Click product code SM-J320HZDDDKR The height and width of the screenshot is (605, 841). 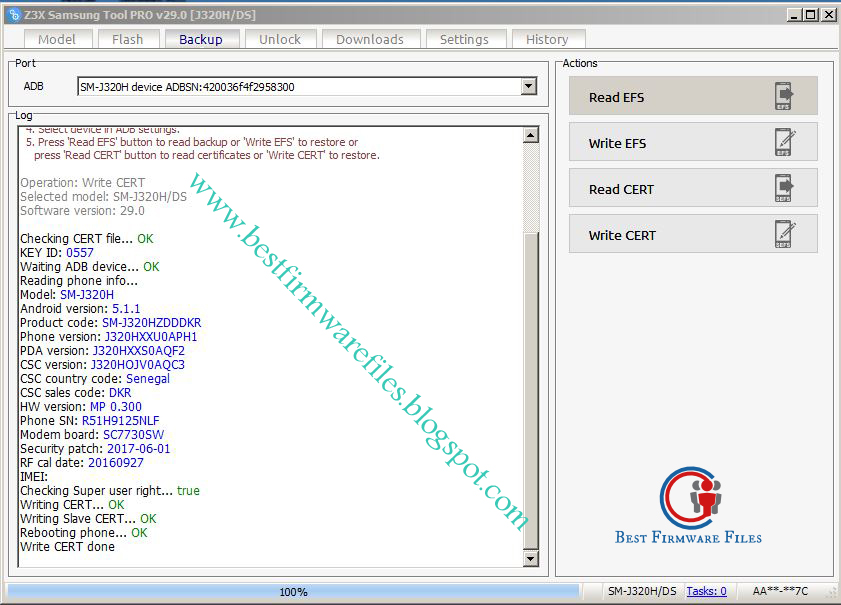pyautogui.click(x=152, y=323)
